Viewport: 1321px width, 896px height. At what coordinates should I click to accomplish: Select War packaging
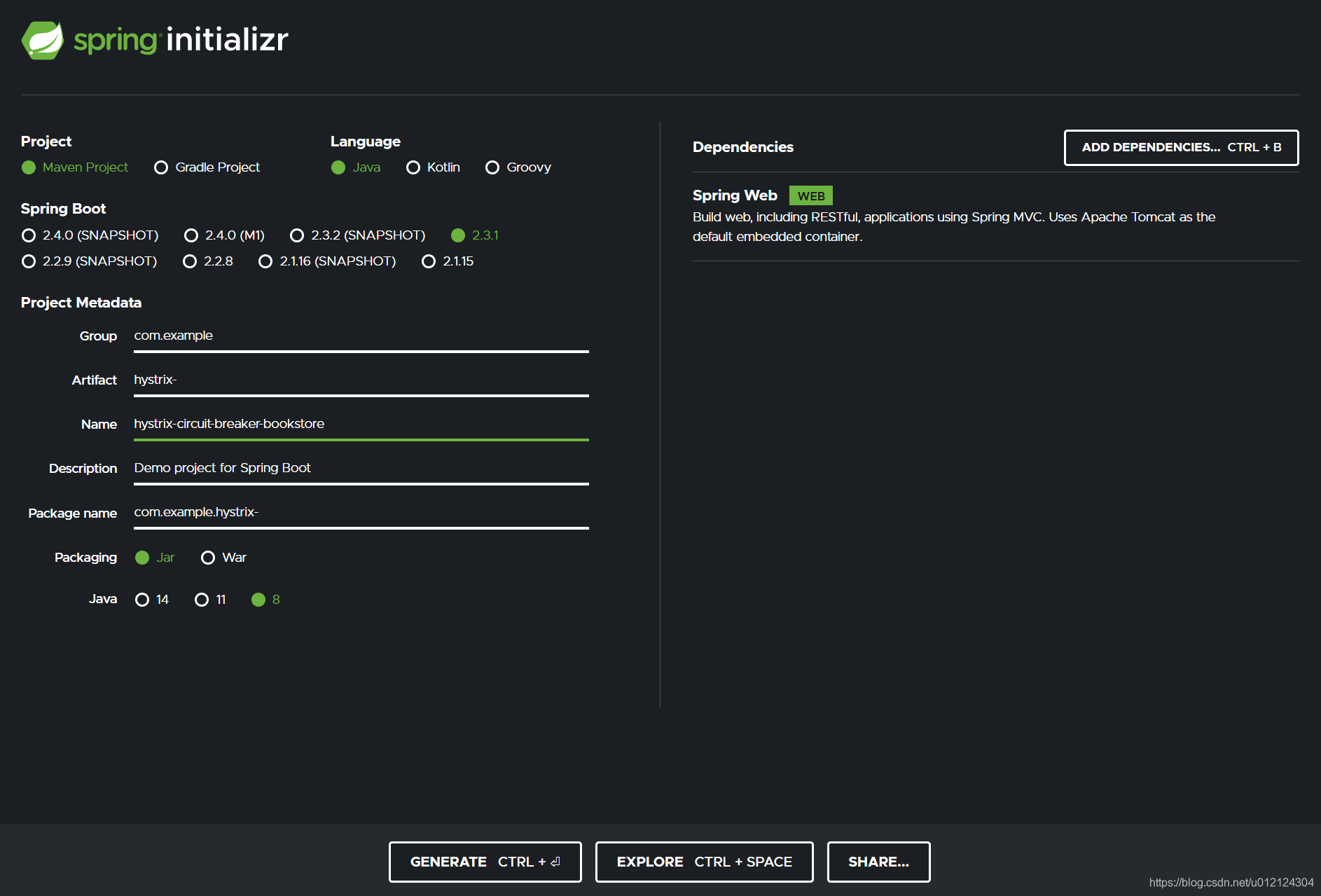coord(223,558)
